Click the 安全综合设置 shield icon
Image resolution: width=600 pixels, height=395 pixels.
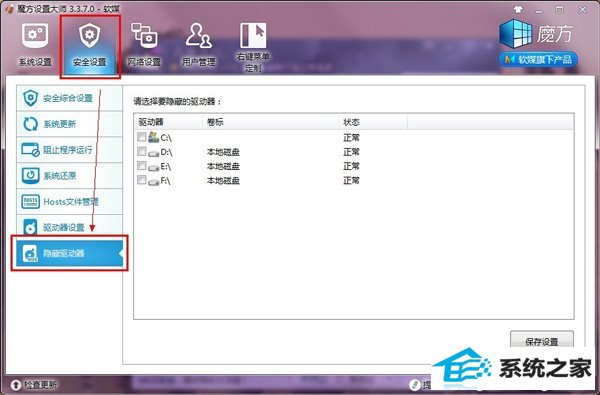click(30, 98)
